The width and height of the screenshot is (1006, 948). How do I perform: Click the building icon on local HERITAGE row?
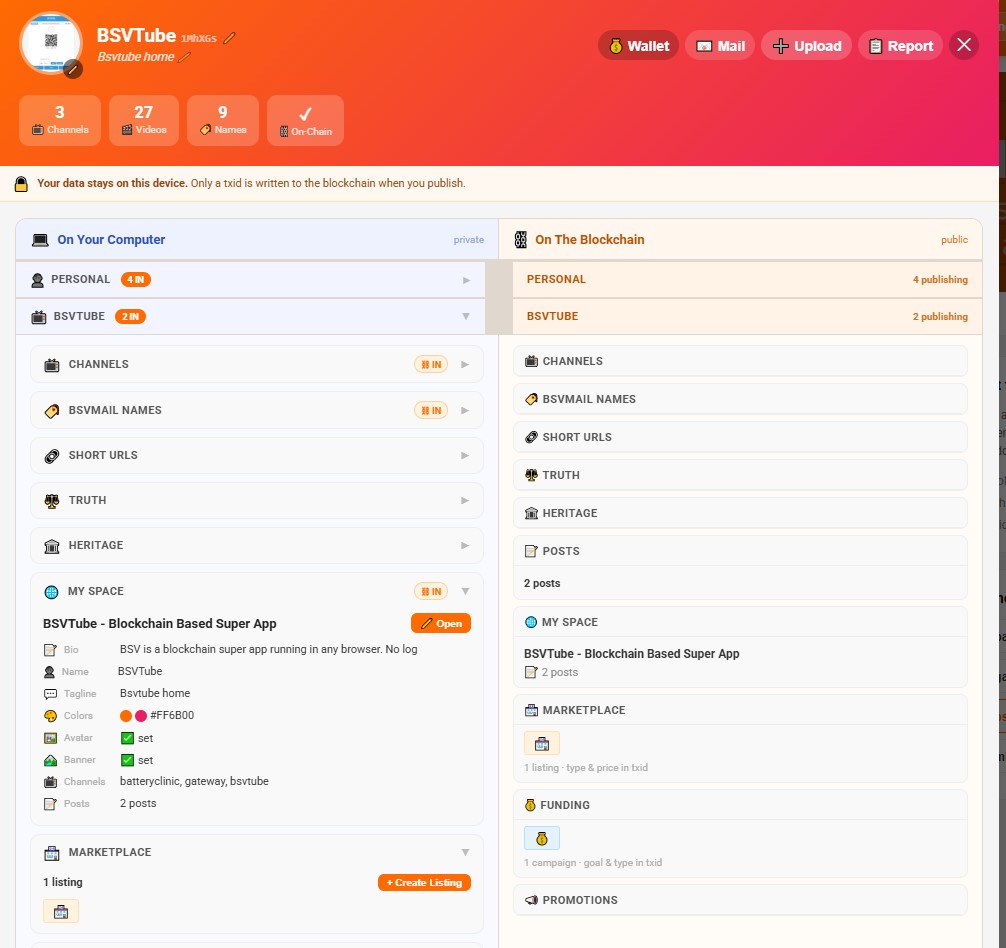[52, 546]
